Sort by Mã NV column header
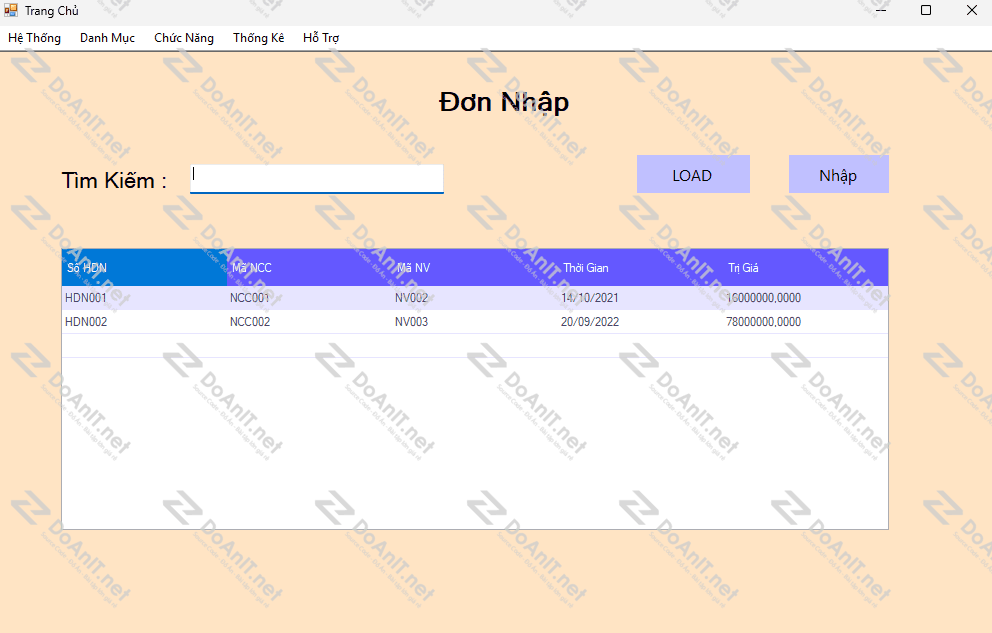This screenshot has width=992, height=633. point(475,267)
